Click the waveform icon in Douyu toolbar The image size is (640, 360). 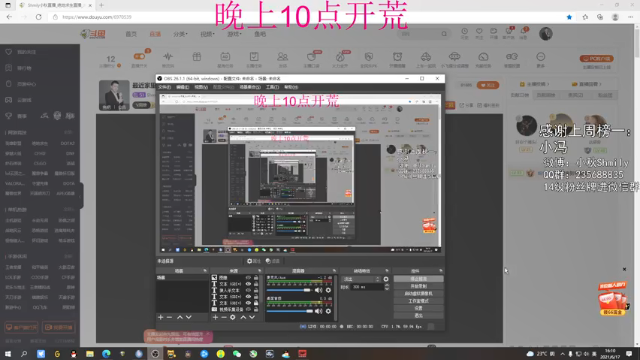pos(168,57)
